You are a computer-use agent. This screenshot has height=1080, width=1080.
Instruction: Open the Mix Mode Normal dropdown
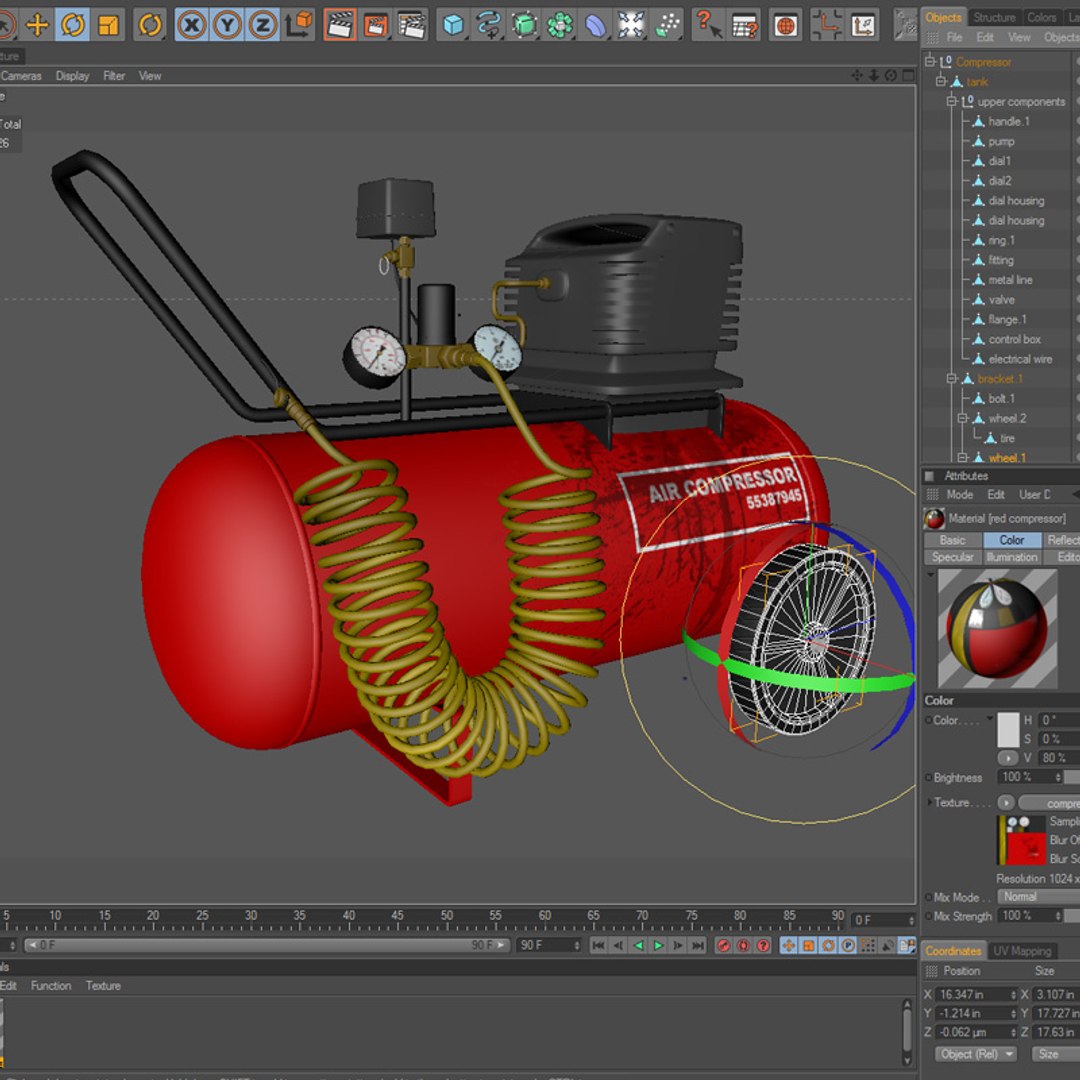pyautogui.click(x=1039, y=897)
